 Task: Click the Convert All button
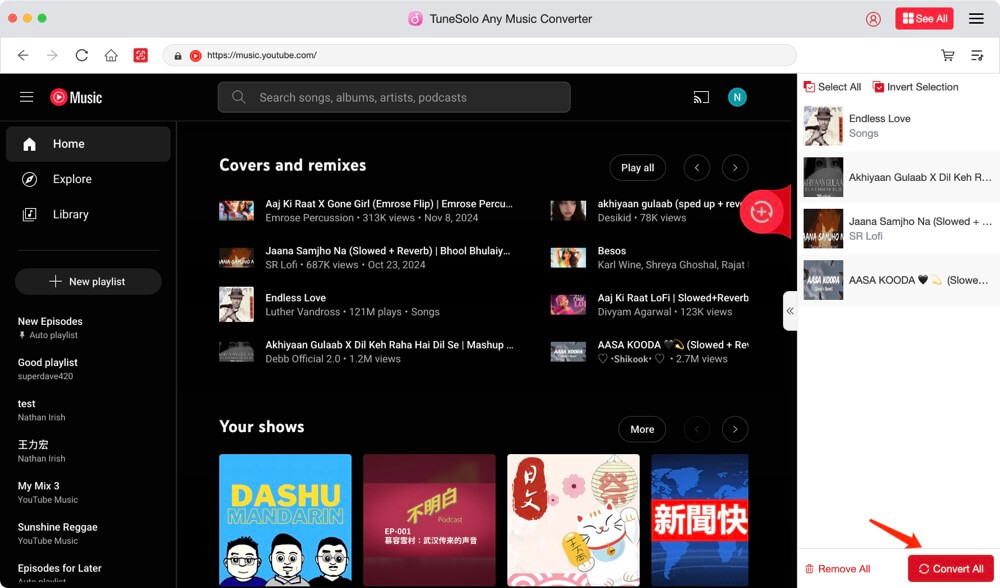950,569
